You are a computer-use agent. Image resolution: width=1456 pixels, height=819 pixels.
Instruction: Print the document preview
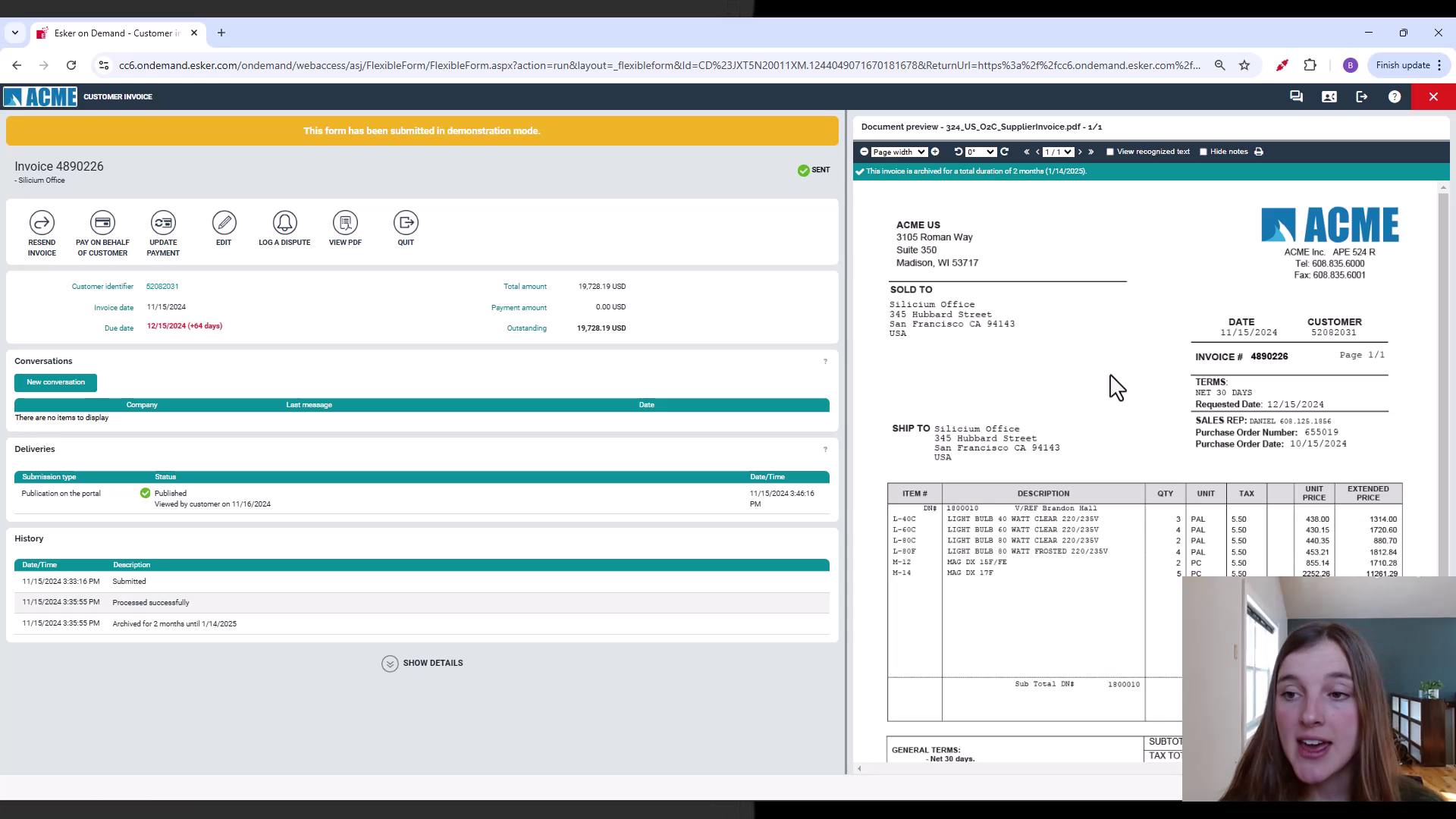[x=1259, y=152]
